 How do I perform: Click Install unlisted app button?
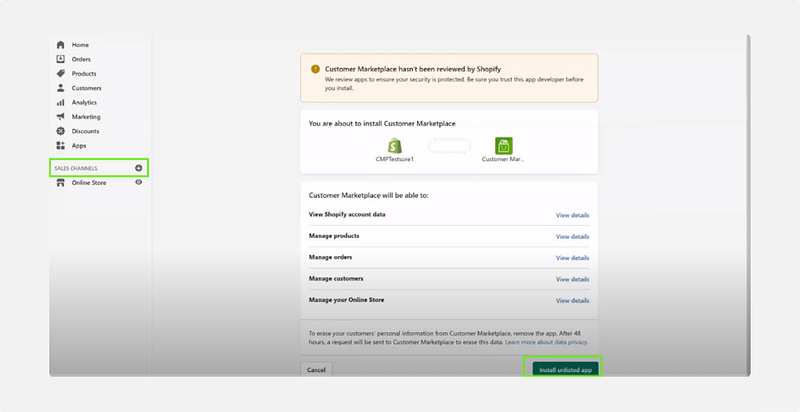(x=566, y=369)
